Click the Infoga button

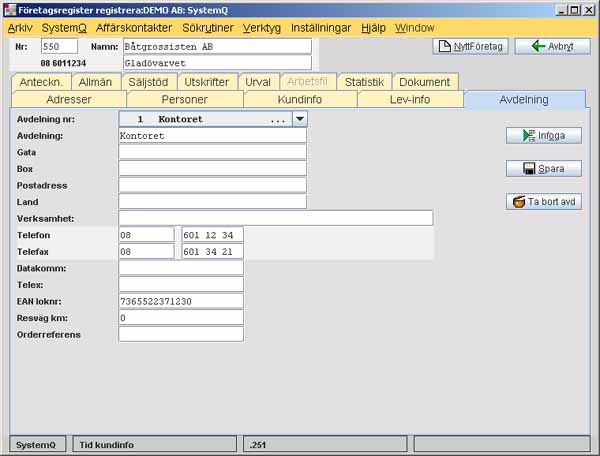tap(544, 135)
